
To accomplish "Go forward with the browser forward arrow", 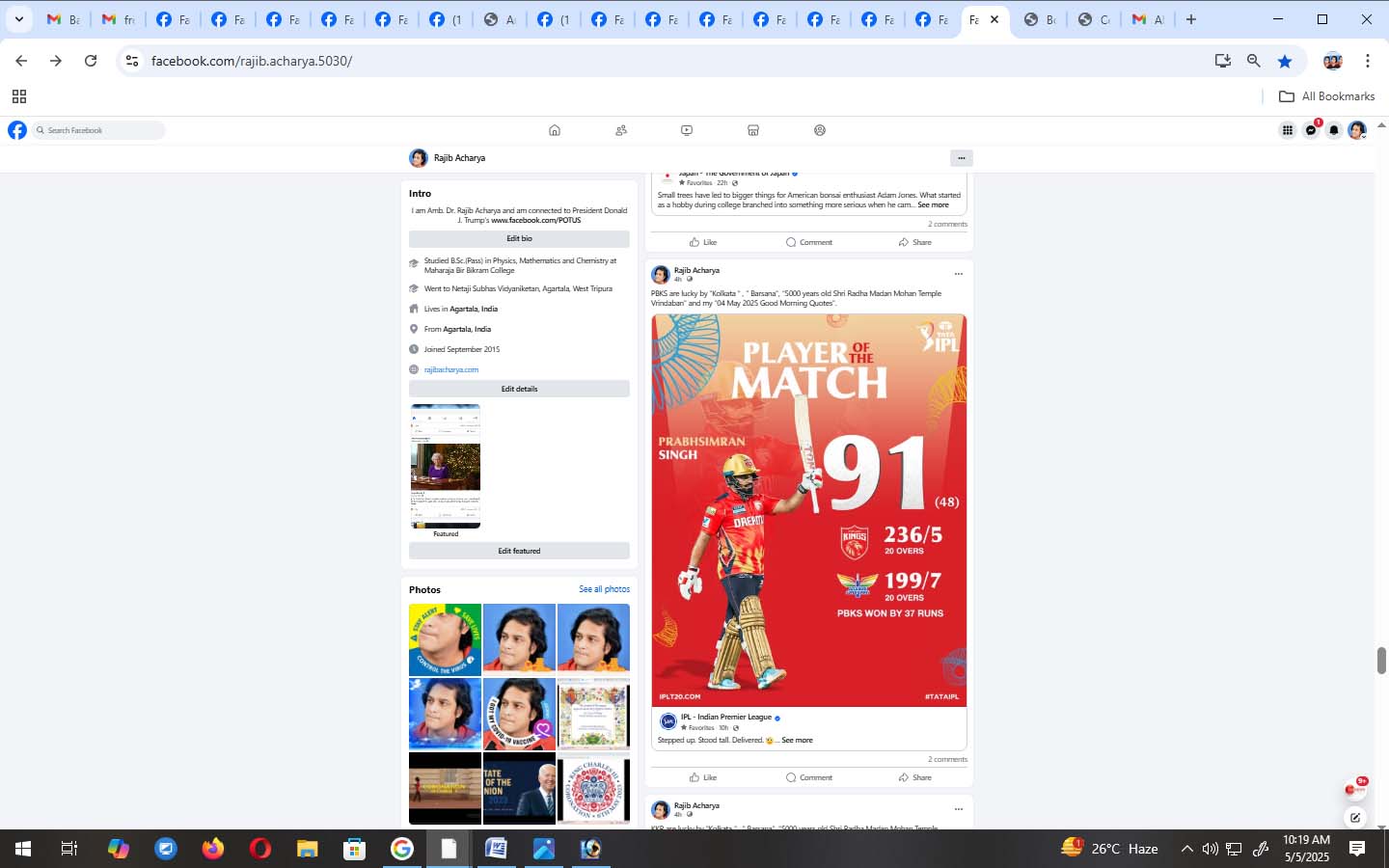I will (x=56, y=61).
